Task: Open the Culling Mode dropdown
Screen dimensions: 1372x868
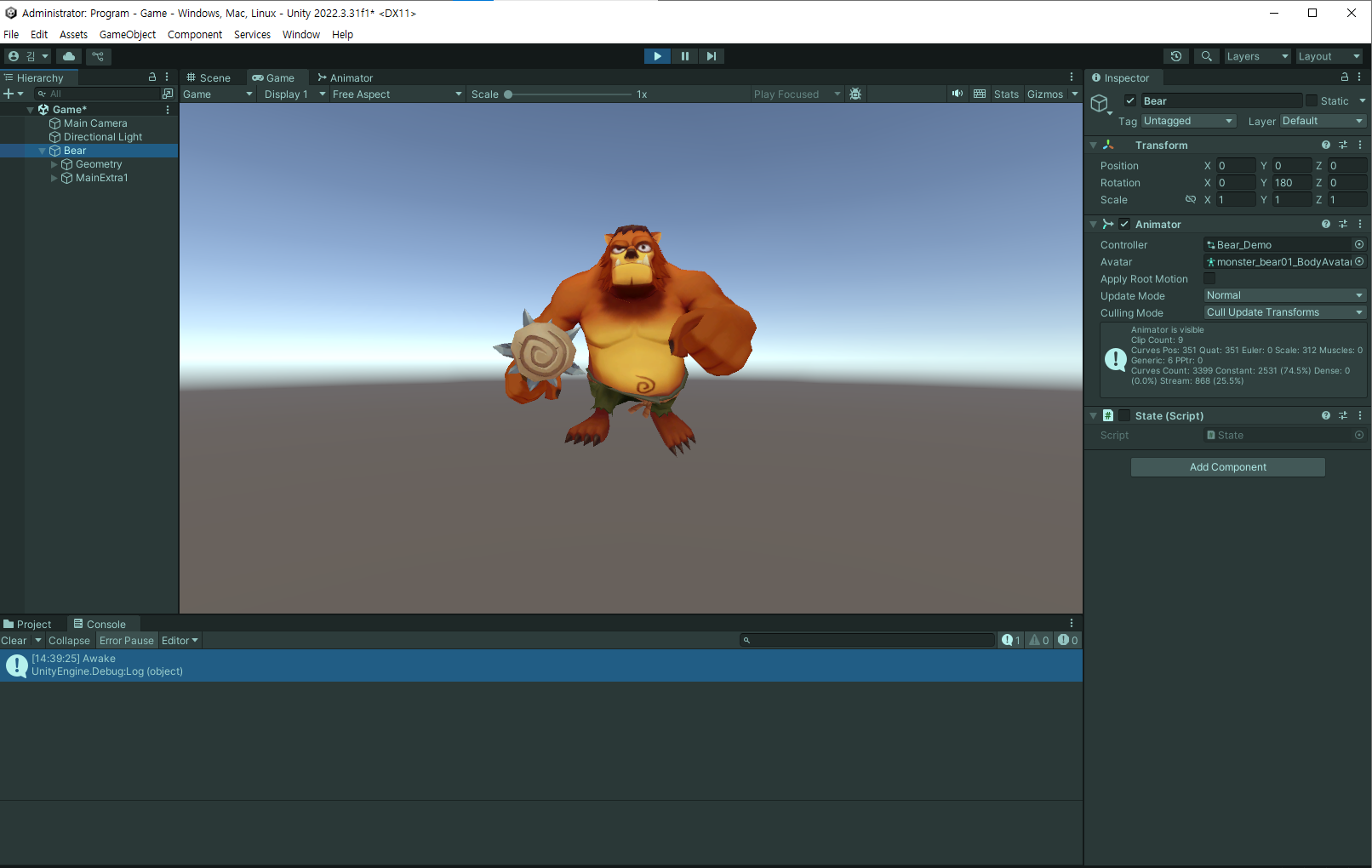Action: [1284, 312]
